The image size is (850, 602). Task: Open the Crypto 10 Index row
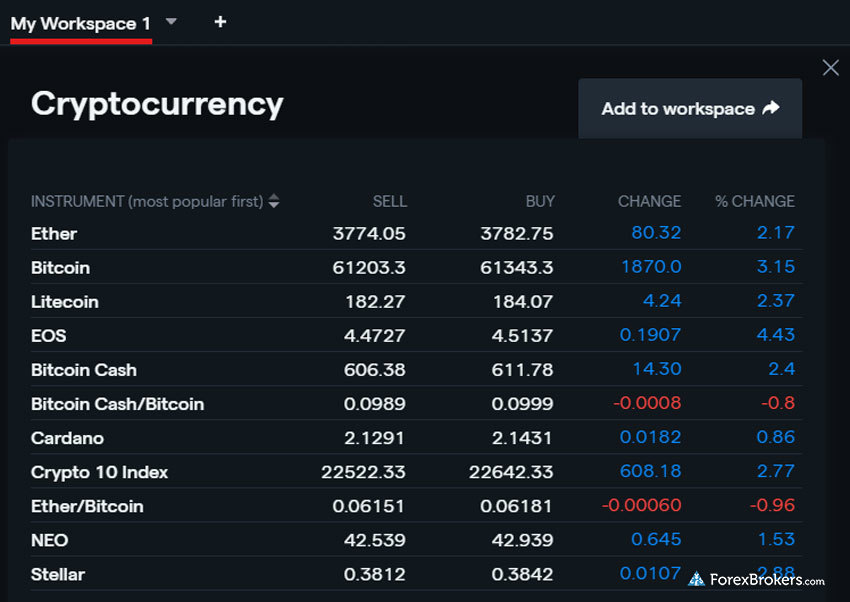pyautogui.click(x=99, y=472)
